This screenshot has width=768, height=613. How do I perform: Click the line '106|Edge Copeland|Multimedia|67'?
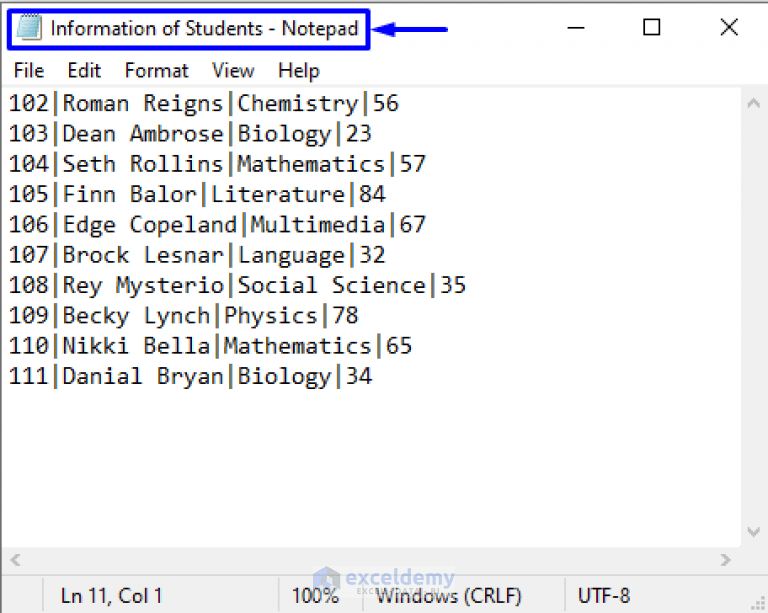pyautogui.click(x=217, y=225)
